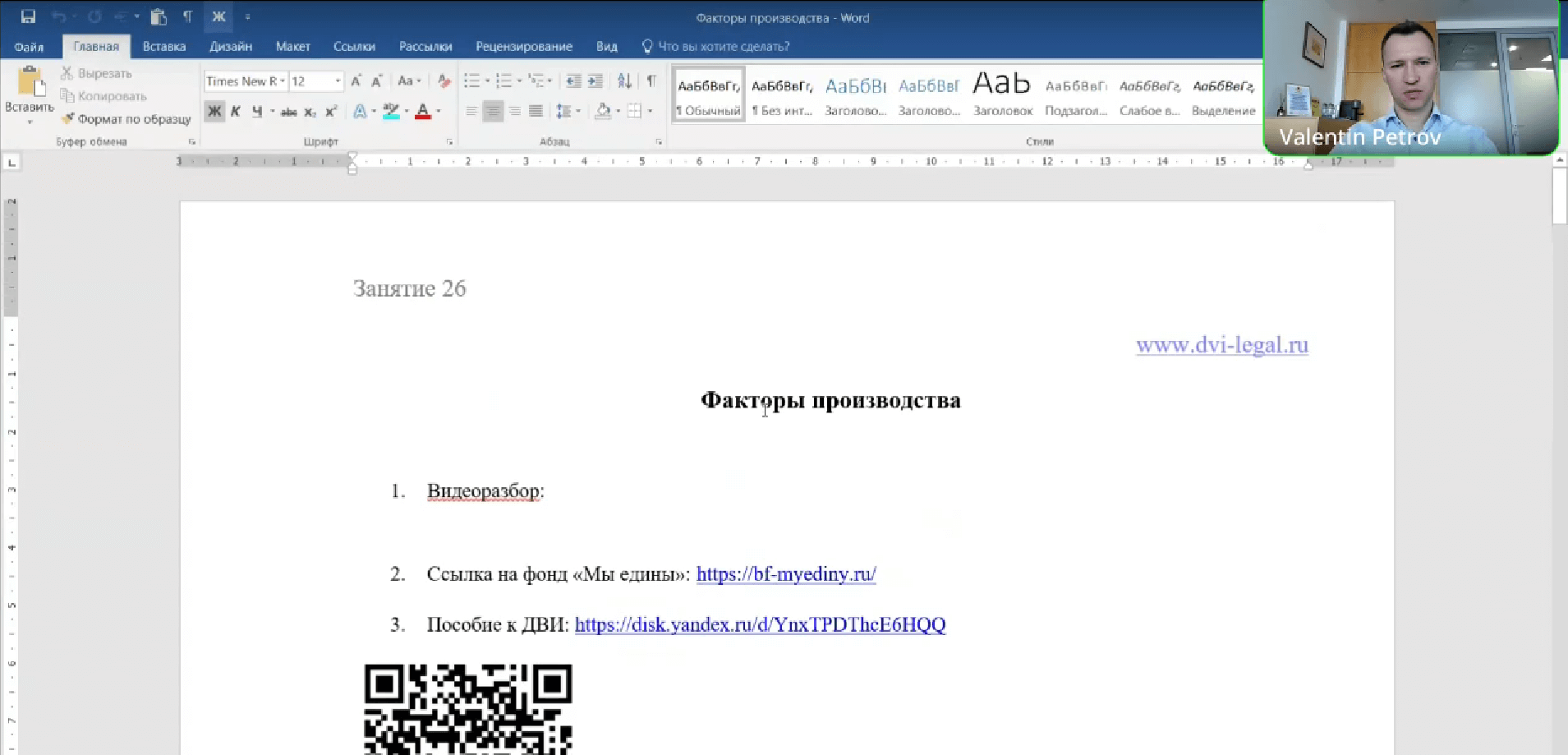The image size is (1568, 755).
Task: Switch to the Вставка ribbon tab
Action: coord(163,47)
